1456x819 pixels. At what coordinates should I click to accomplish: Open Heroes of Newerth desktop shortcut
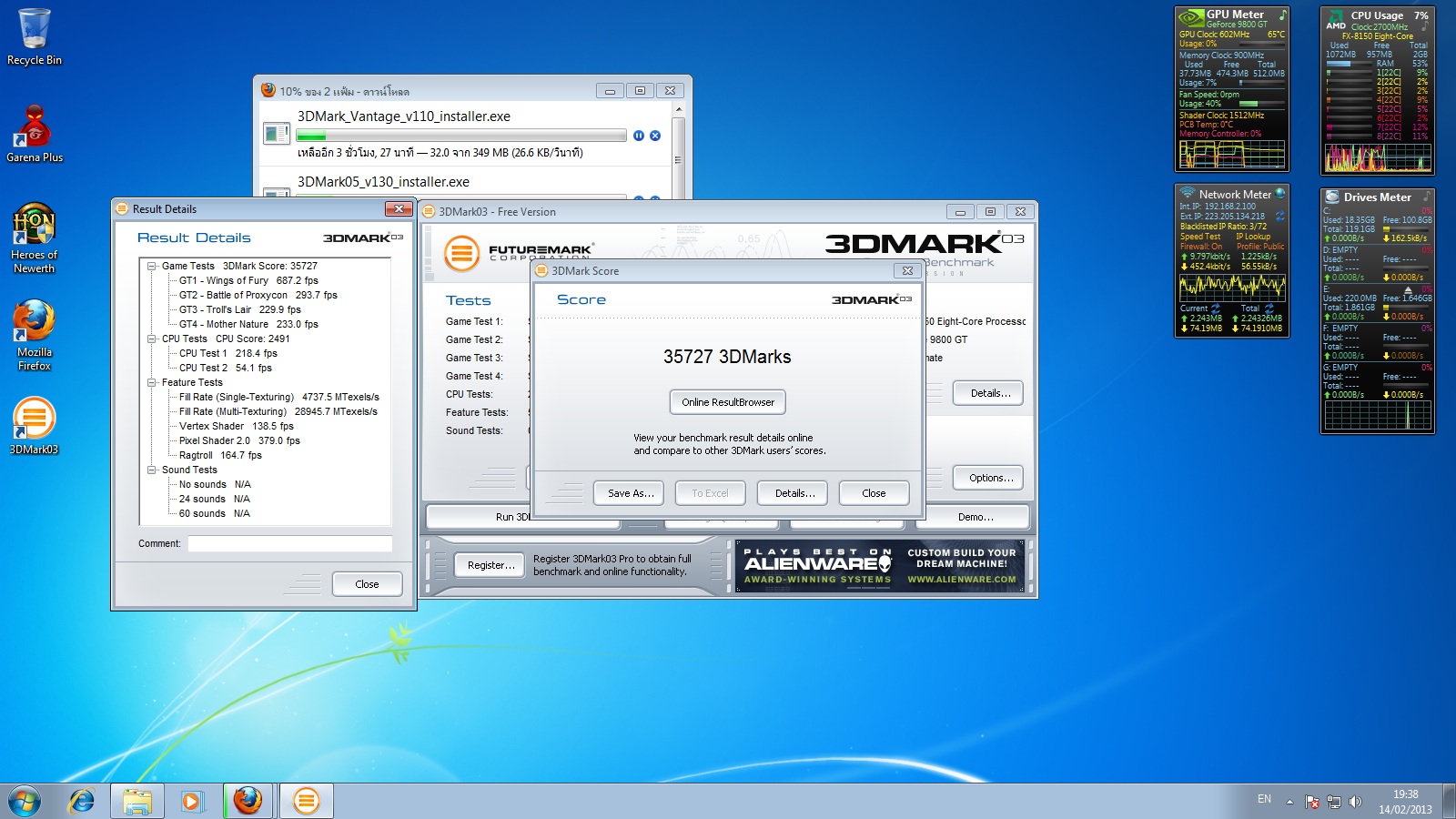(x=35, y=238)
